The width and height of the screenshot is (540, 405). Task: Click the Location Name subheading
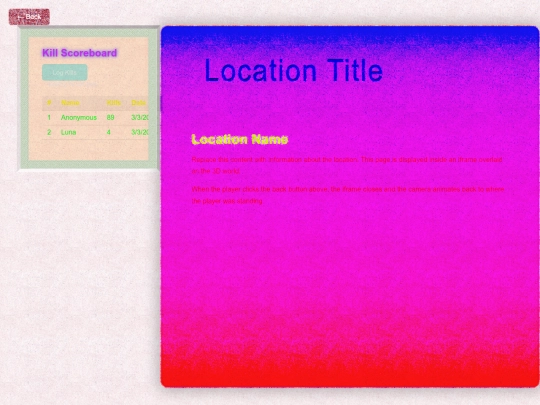[x=240, y=139]
